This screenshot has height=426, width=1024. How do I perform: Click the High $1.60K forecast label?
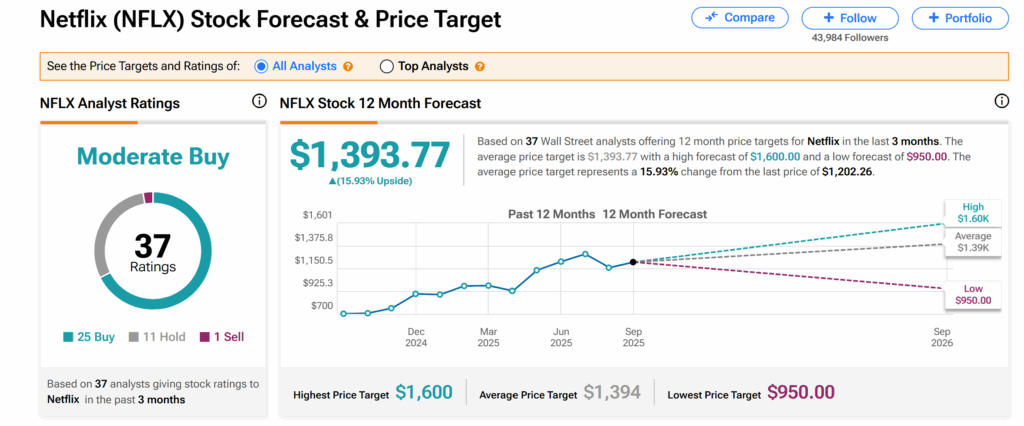click(973, 214)
